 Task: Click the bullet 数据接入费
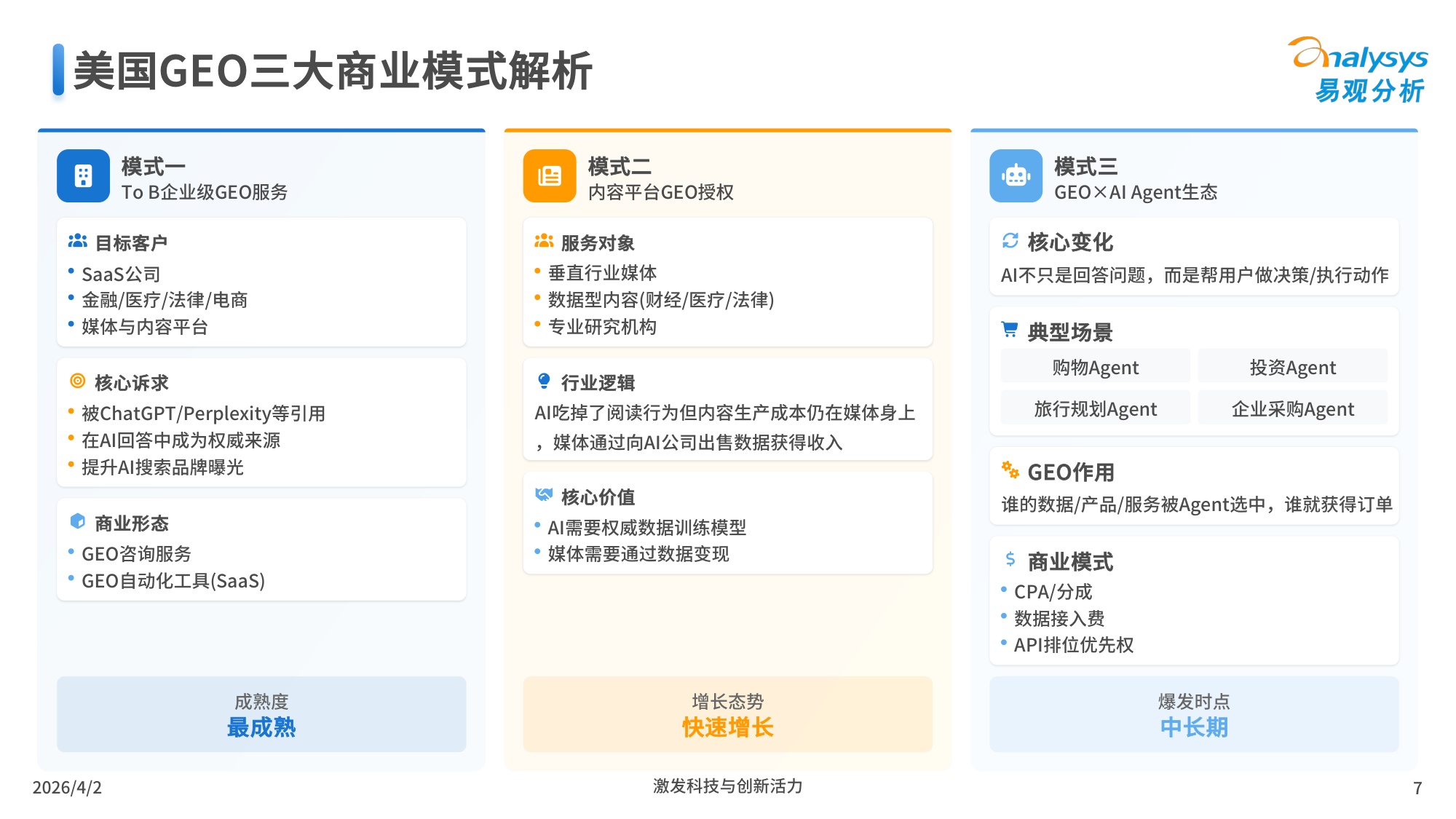click(1059, 619)
